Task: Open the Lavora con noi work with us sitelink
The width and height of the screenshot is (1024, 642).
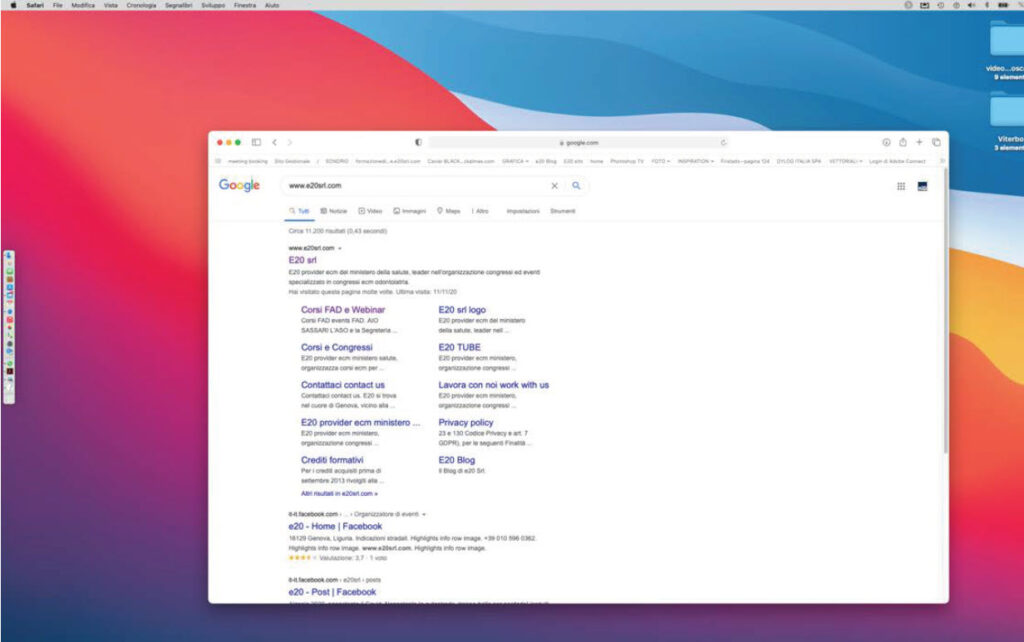Action: 494,385
